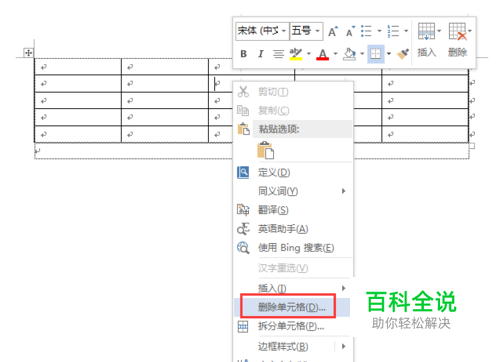The width and height of the screenshot is (500, 362).
Task: Open the font size combo box 五号
Action: (x=306, y=31)
